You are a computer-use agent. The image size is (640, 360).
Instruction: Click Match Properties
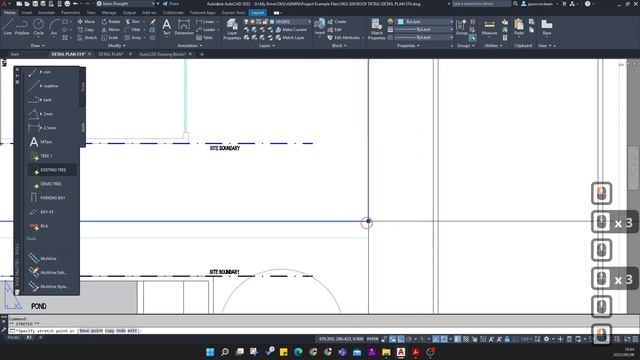tap(376, 29)
